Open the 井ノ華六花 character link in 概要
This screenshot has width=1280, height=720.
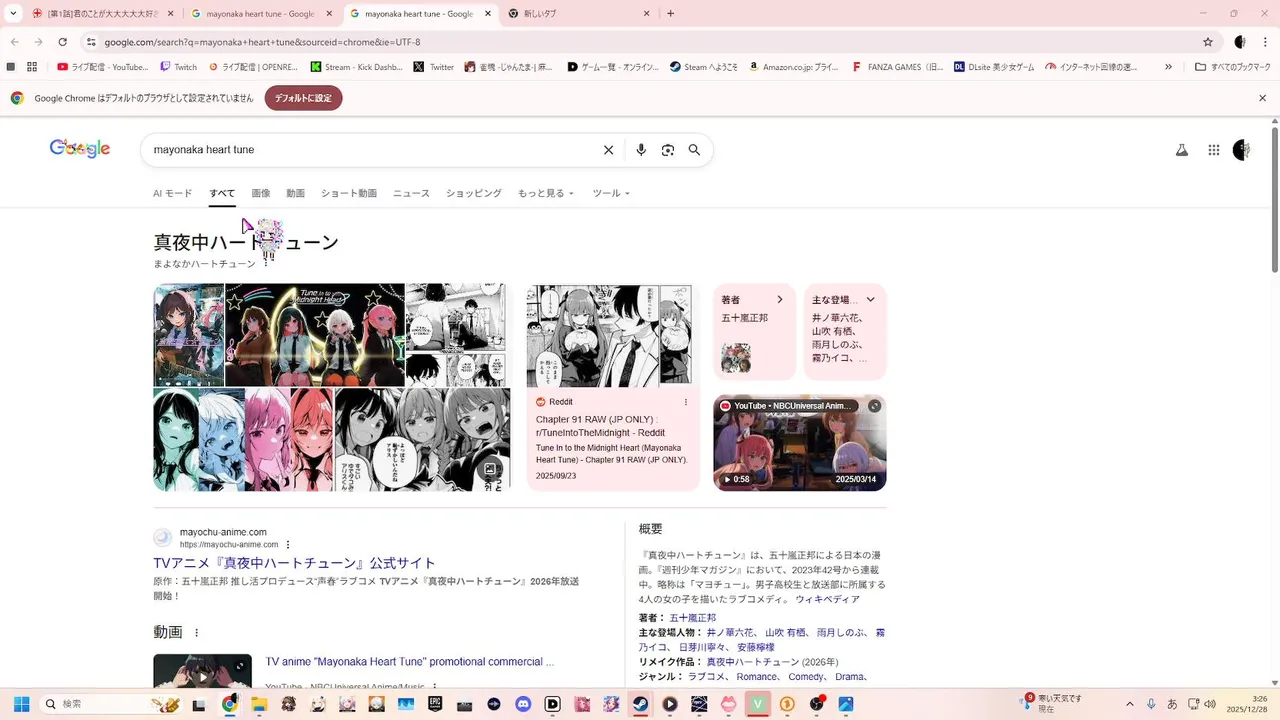coord(731,633)
